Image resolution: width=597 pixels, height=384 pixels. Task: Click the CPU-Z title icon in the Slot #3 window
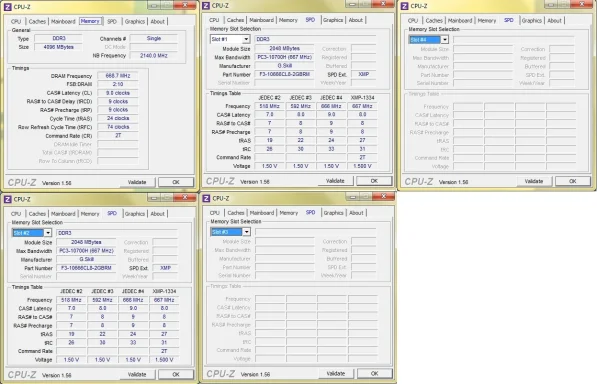pos(206,198)
